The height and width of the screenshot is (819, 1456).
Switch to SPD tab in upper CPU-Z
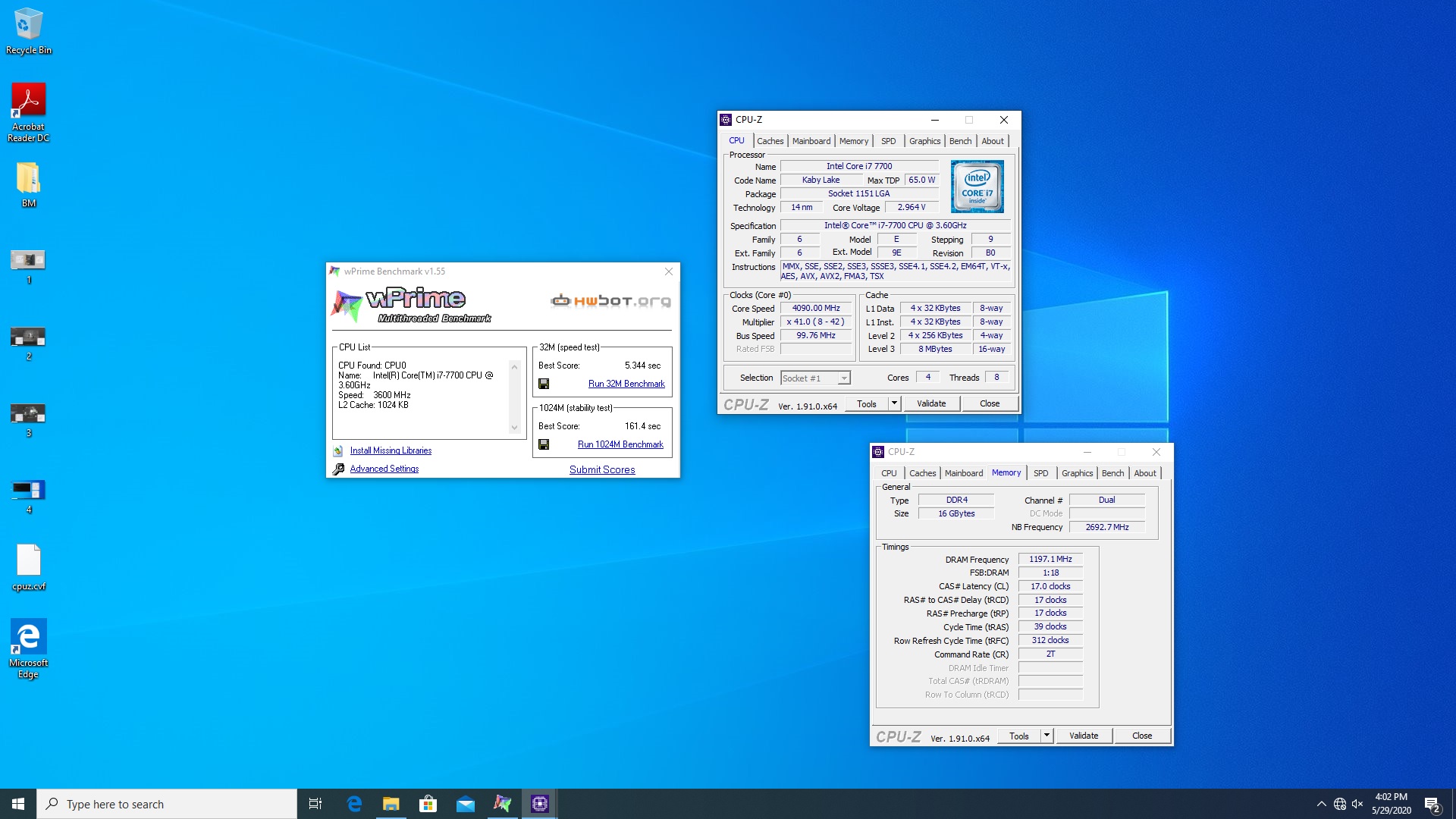(889, 141)
